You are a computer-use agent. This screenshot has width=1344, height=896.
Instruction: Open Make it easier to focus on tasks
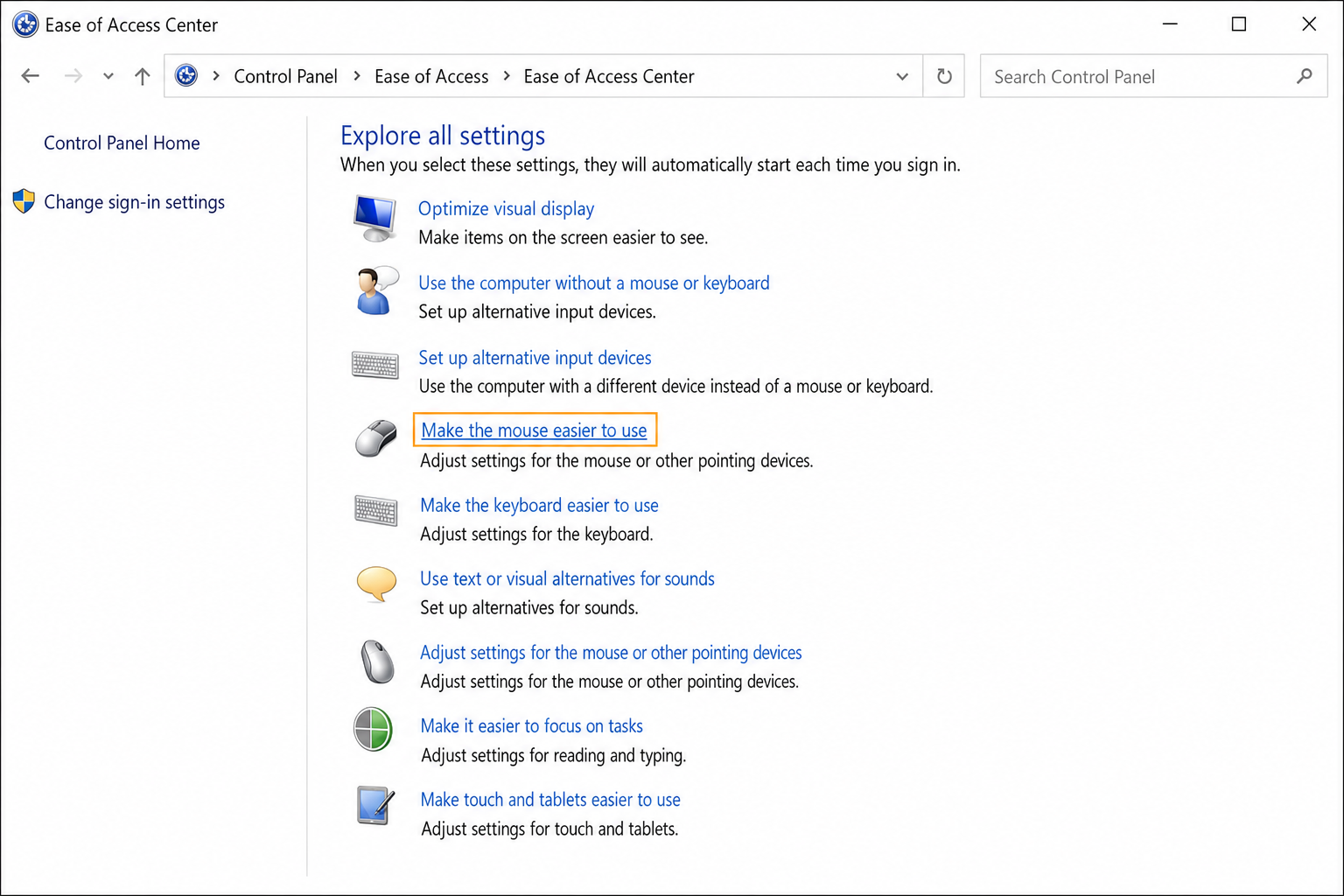pos(531,725)
